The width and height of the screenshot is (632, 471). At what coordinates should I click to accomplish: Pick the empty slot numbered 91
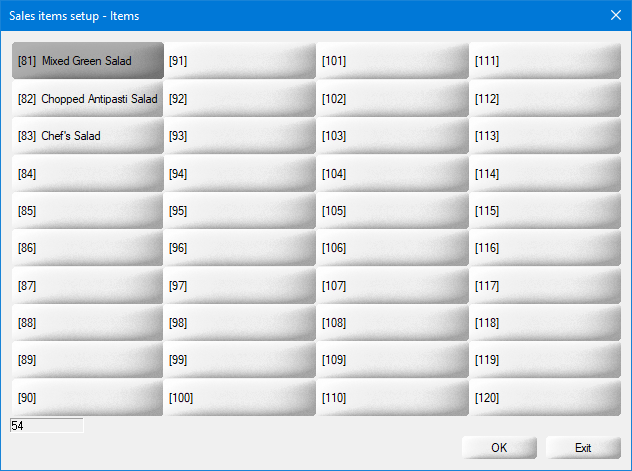point(240,61)
